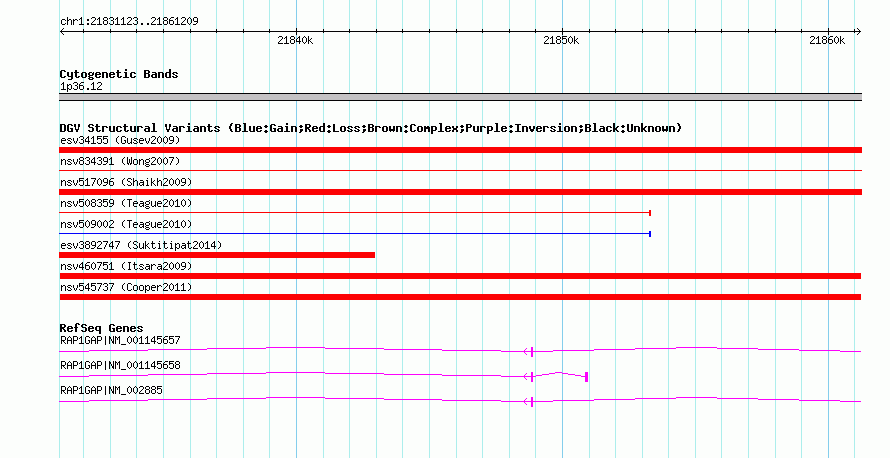Click the chr1:21831123..21861209 coordinate label
Screen dimensions: 890x458
(x=129, y=22)
